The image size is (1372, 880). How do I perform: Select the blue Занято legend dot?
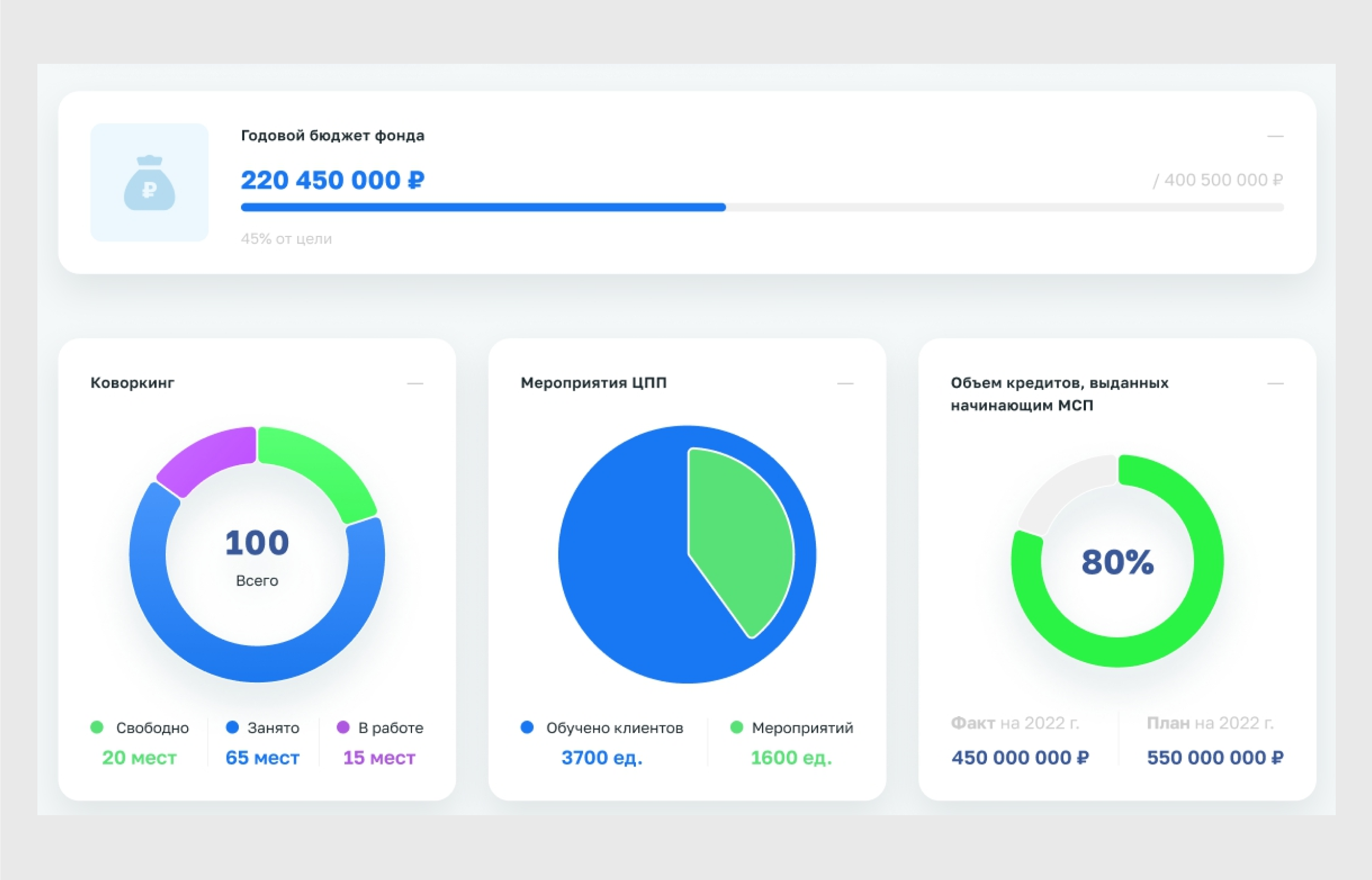click(232, 728)
